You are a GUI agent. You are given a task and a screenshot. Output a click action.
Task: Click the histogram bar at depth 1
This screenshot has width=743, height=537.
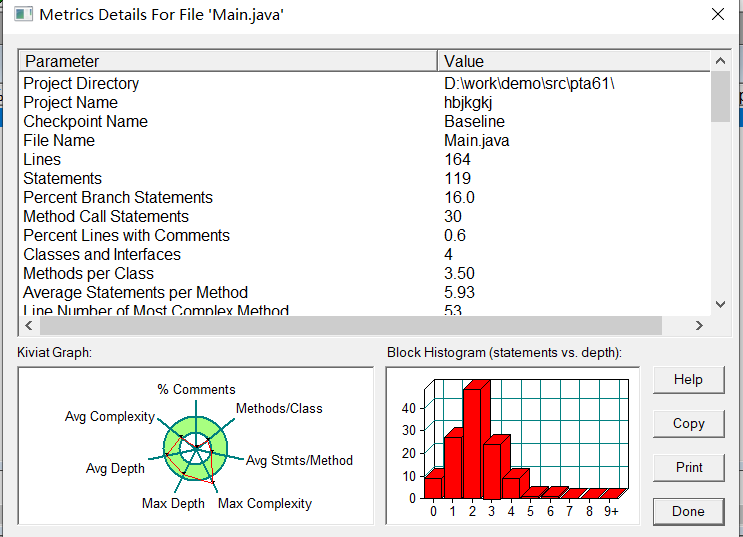(x=453, y=465)
